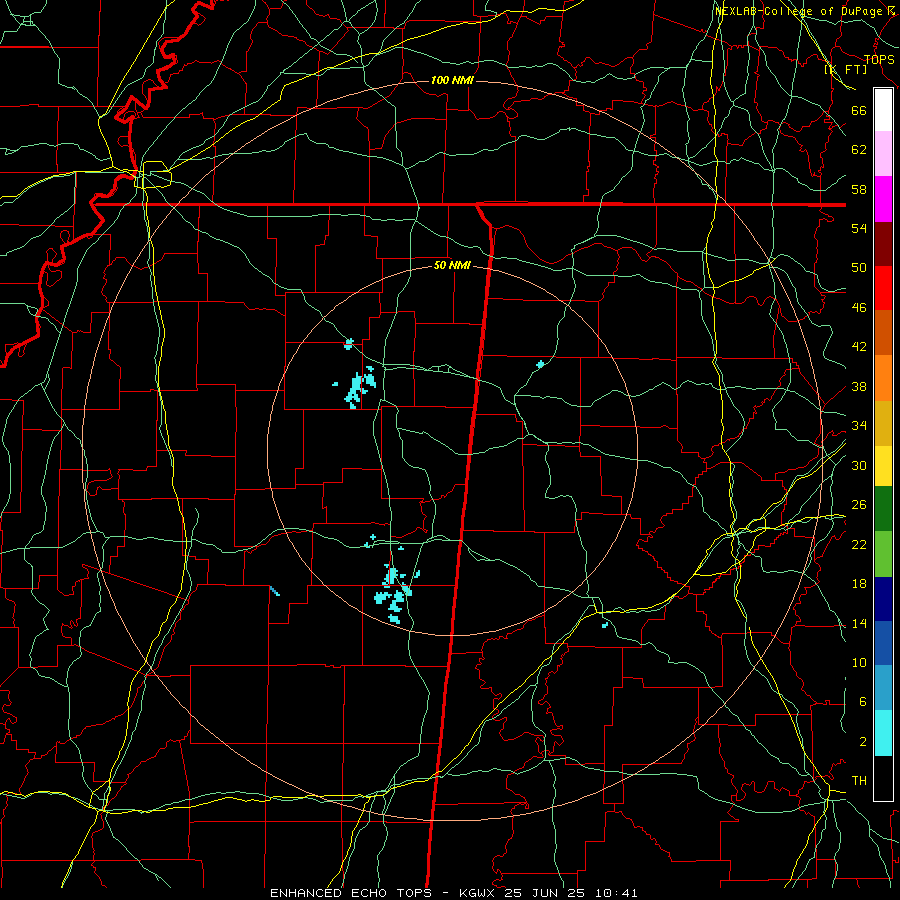Click the medium blue legend swatch

coord(883,644)
